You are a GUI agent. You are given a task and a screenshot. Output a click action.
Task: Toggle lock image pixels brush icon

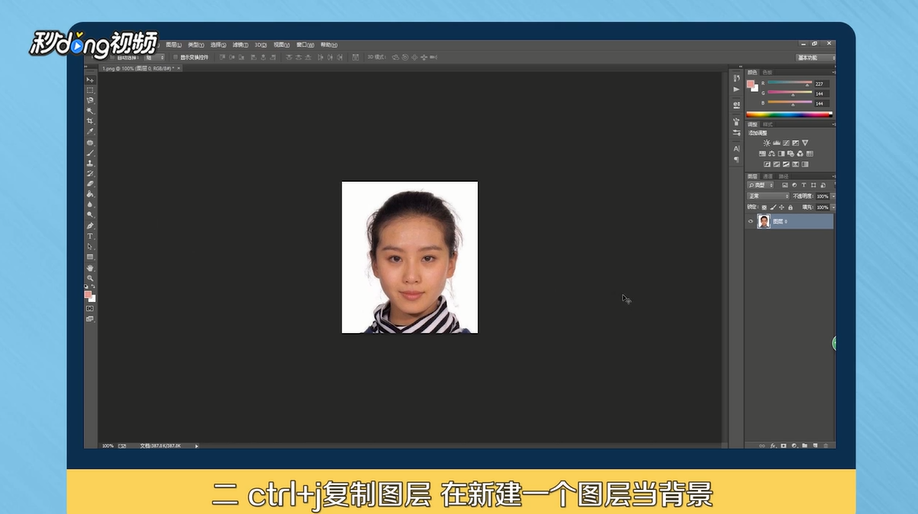[x=773, y=207]
